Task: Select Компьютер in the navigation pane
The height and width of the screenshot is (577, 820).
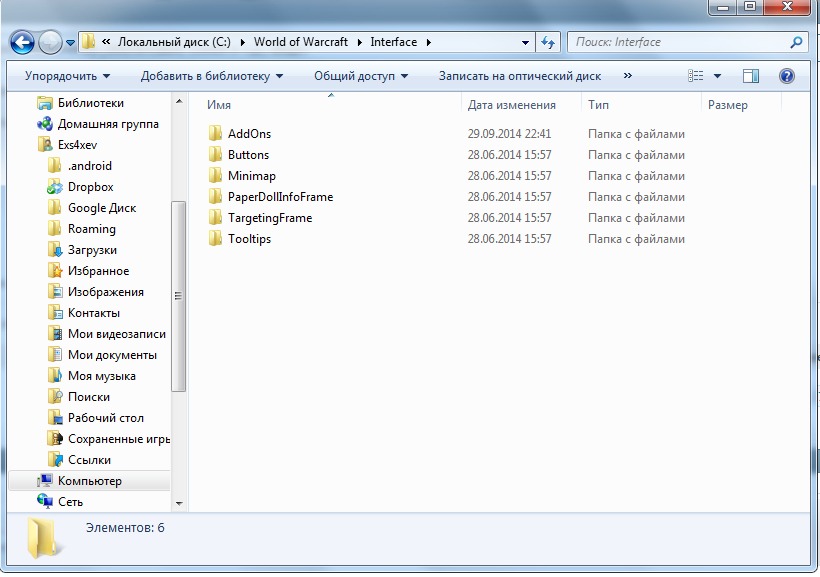Action: (89, 481)
